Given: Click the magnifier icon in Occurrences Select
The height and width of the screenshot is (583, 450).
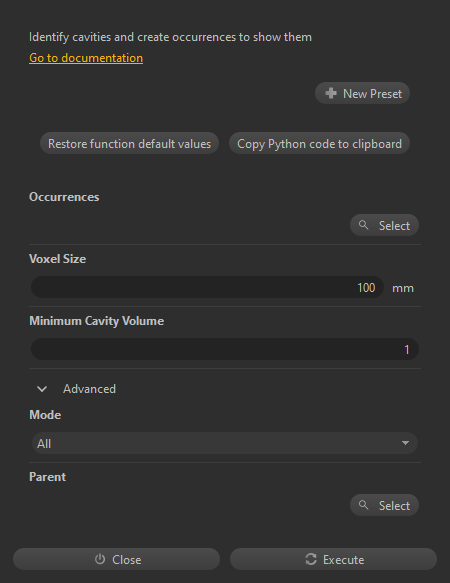Looking at the screenshot, I should 363,225.
